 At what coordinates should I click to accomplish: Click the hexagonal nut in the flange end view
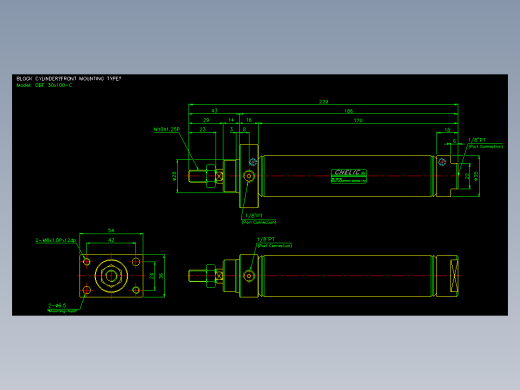coord(111,276)
